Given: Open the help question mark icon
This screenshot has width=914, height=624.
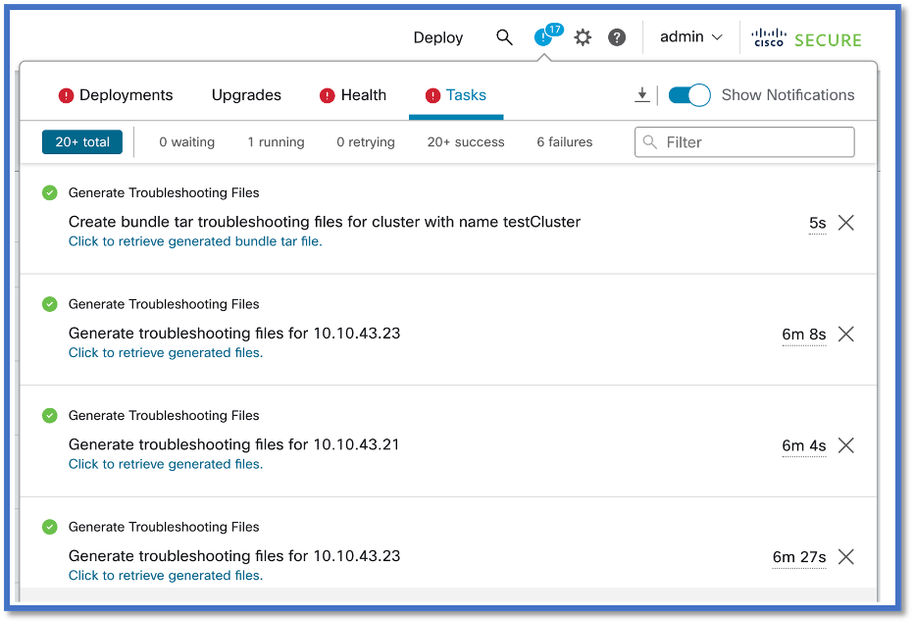Looking at the screenshot, I should click(617, 37).
